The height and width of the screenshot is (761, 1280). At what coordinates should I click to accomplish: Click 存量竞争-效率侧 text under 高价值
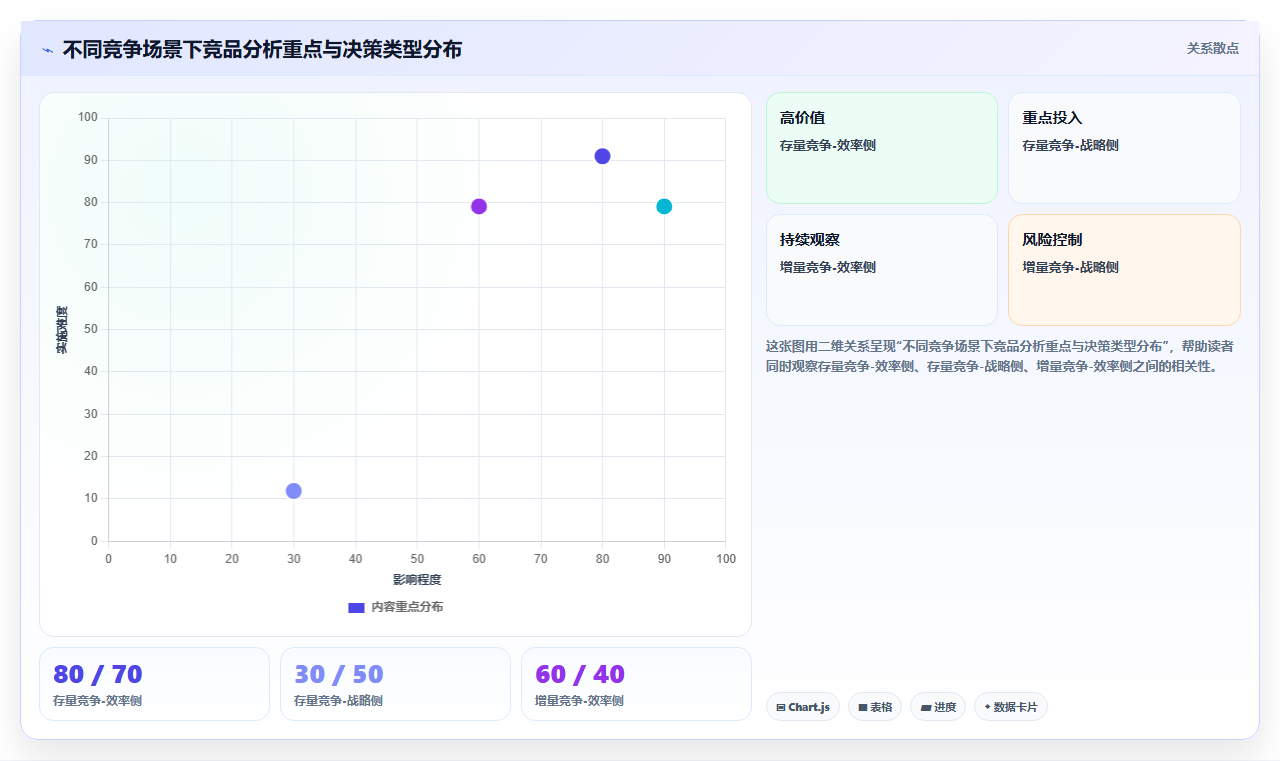click(828, 146)
